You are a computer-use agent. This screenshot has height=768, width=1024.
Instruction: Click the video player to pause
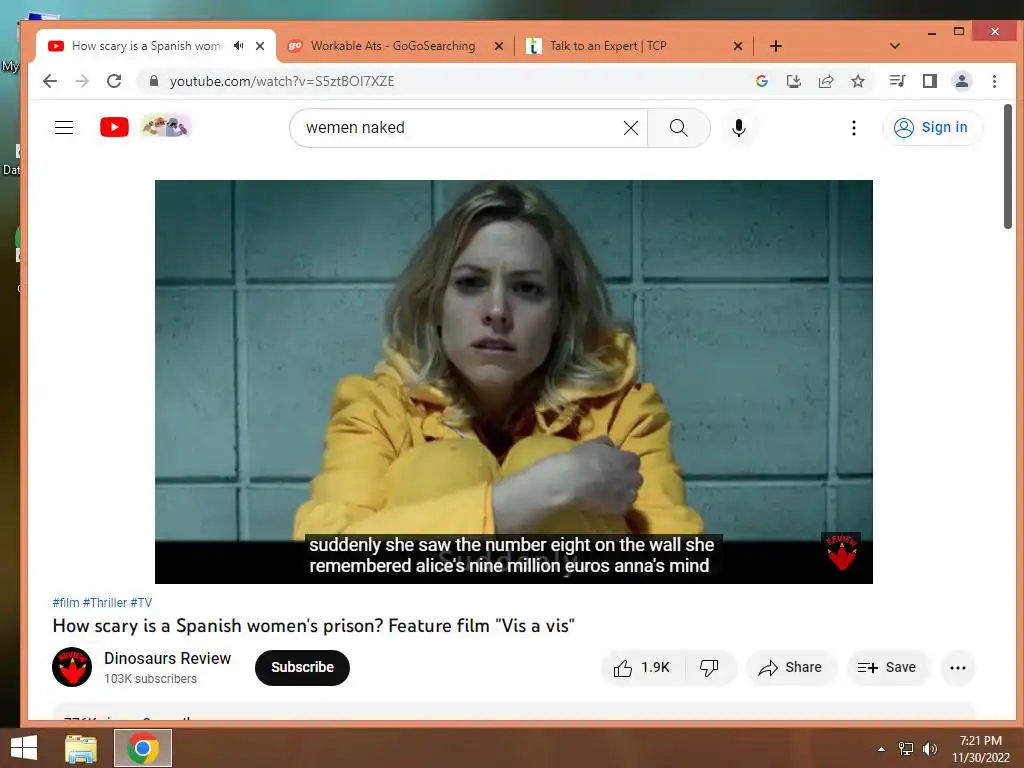(513, 381)
